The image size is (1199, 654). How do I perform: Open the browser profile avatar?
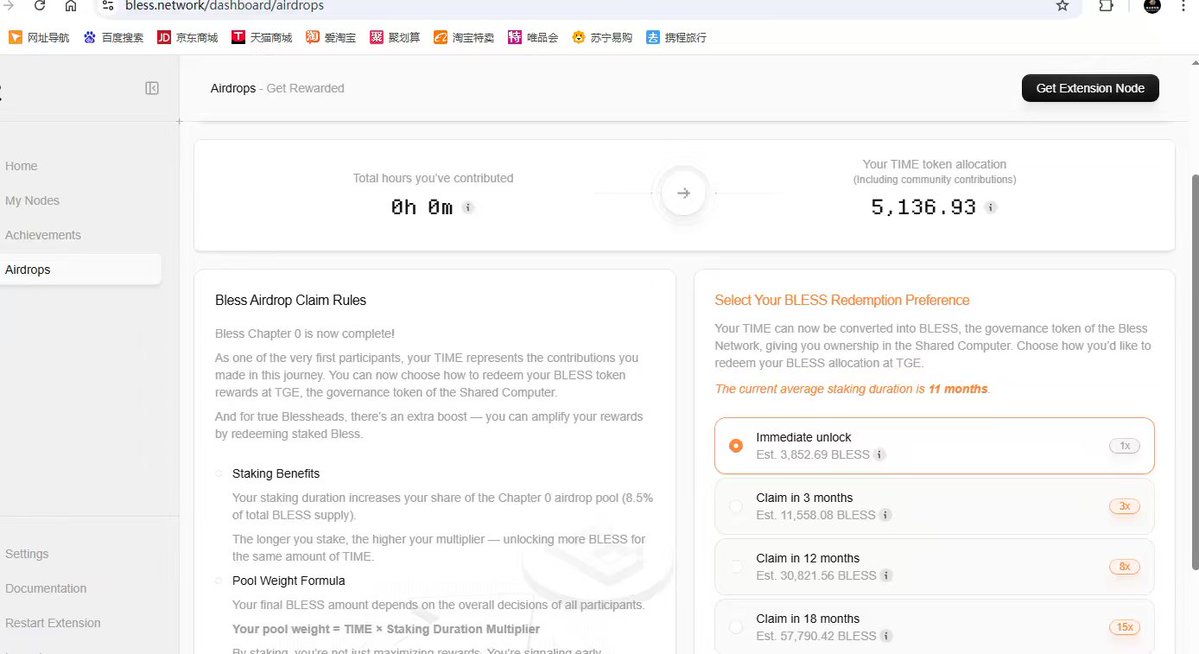coord(1152,5)
